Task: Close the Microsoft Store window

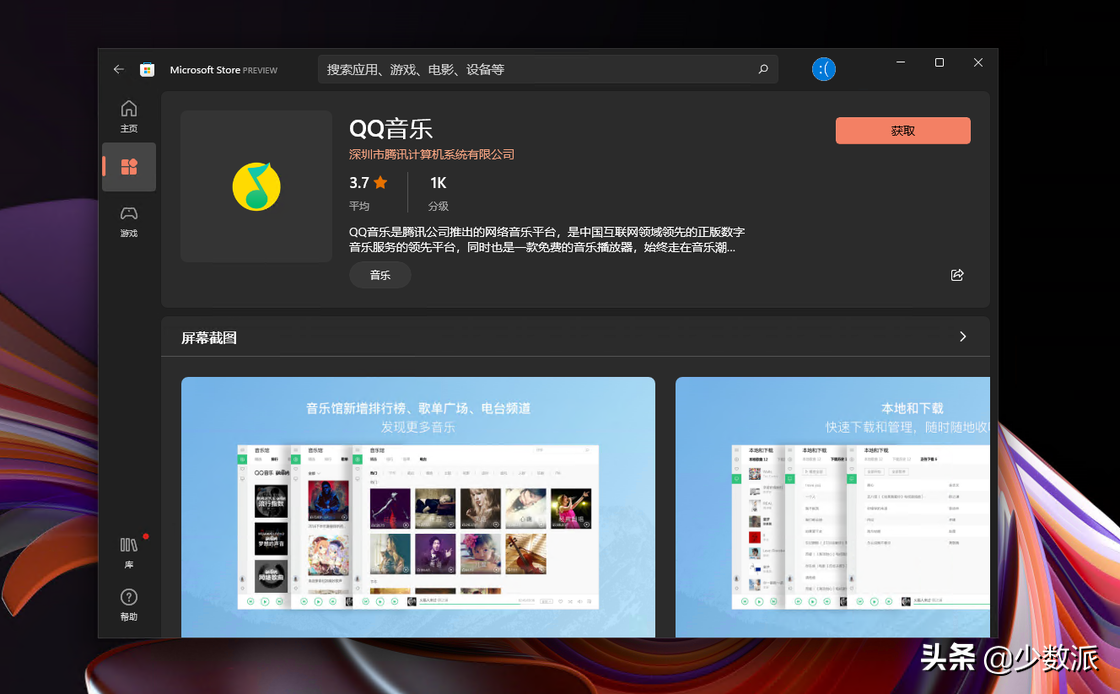Action: pyautogui.click(x=978, y=63)
